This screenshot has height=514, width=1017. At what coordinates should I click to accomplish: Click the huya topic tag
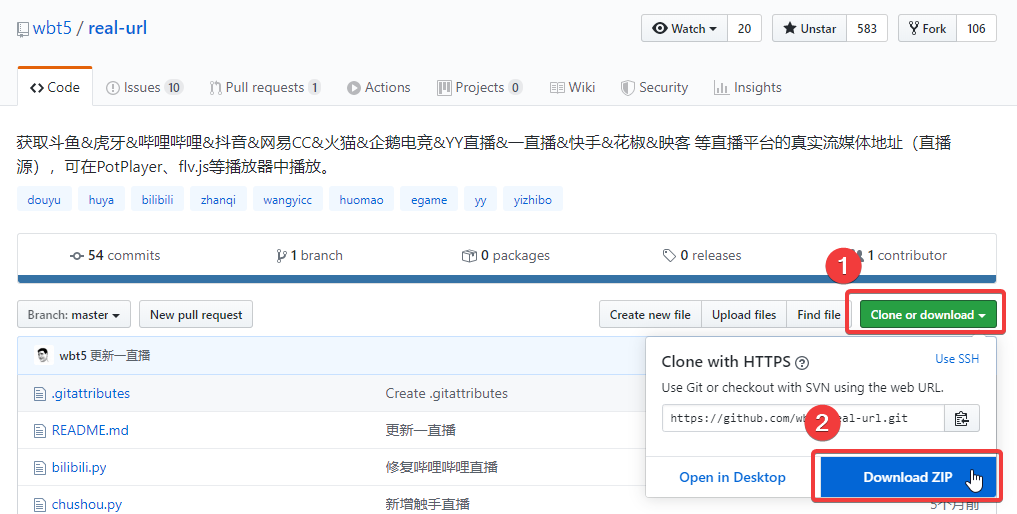click(x=101, y=199)
